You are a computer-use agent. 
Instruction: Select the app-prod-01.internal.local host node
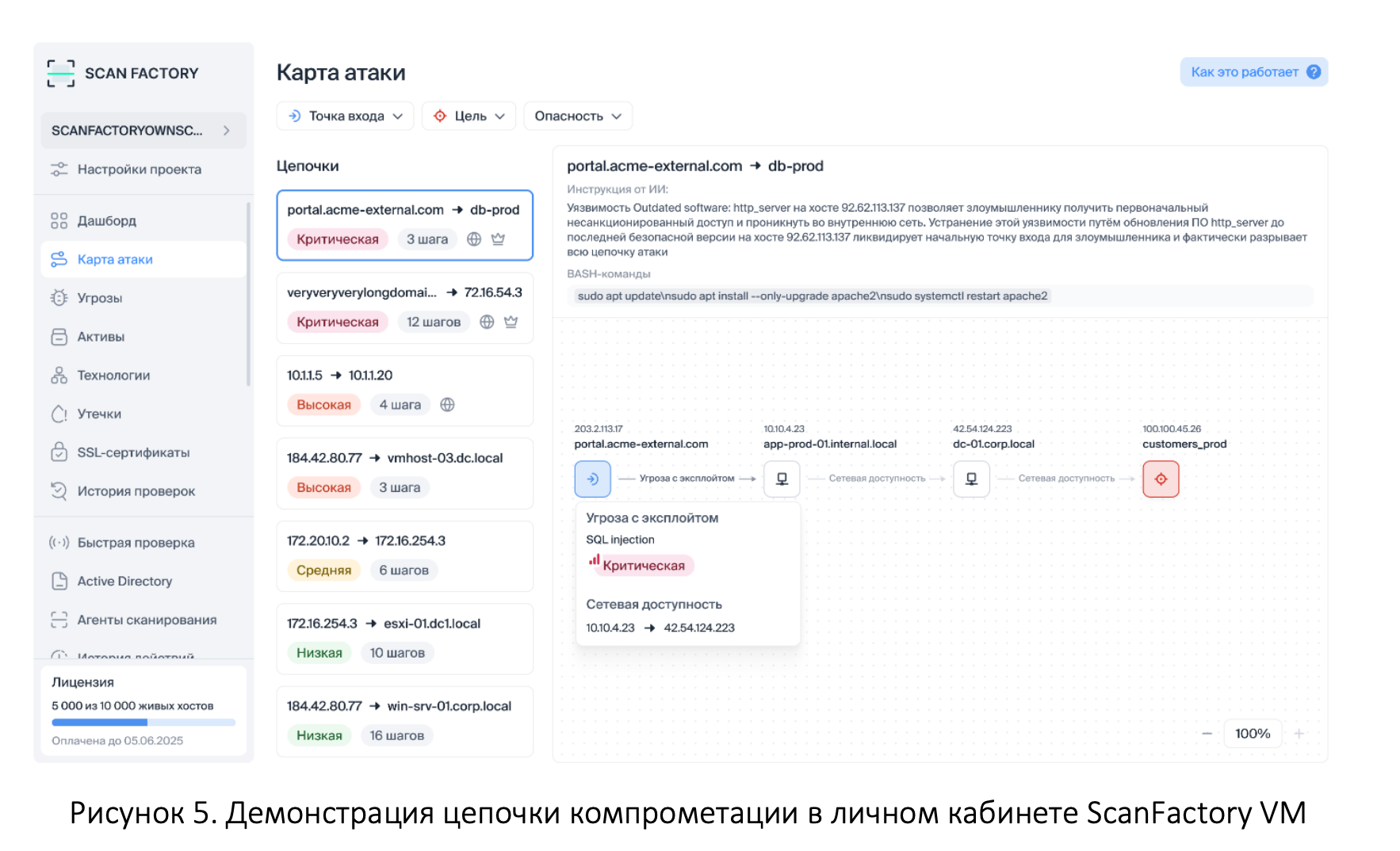tap(782, 479)
